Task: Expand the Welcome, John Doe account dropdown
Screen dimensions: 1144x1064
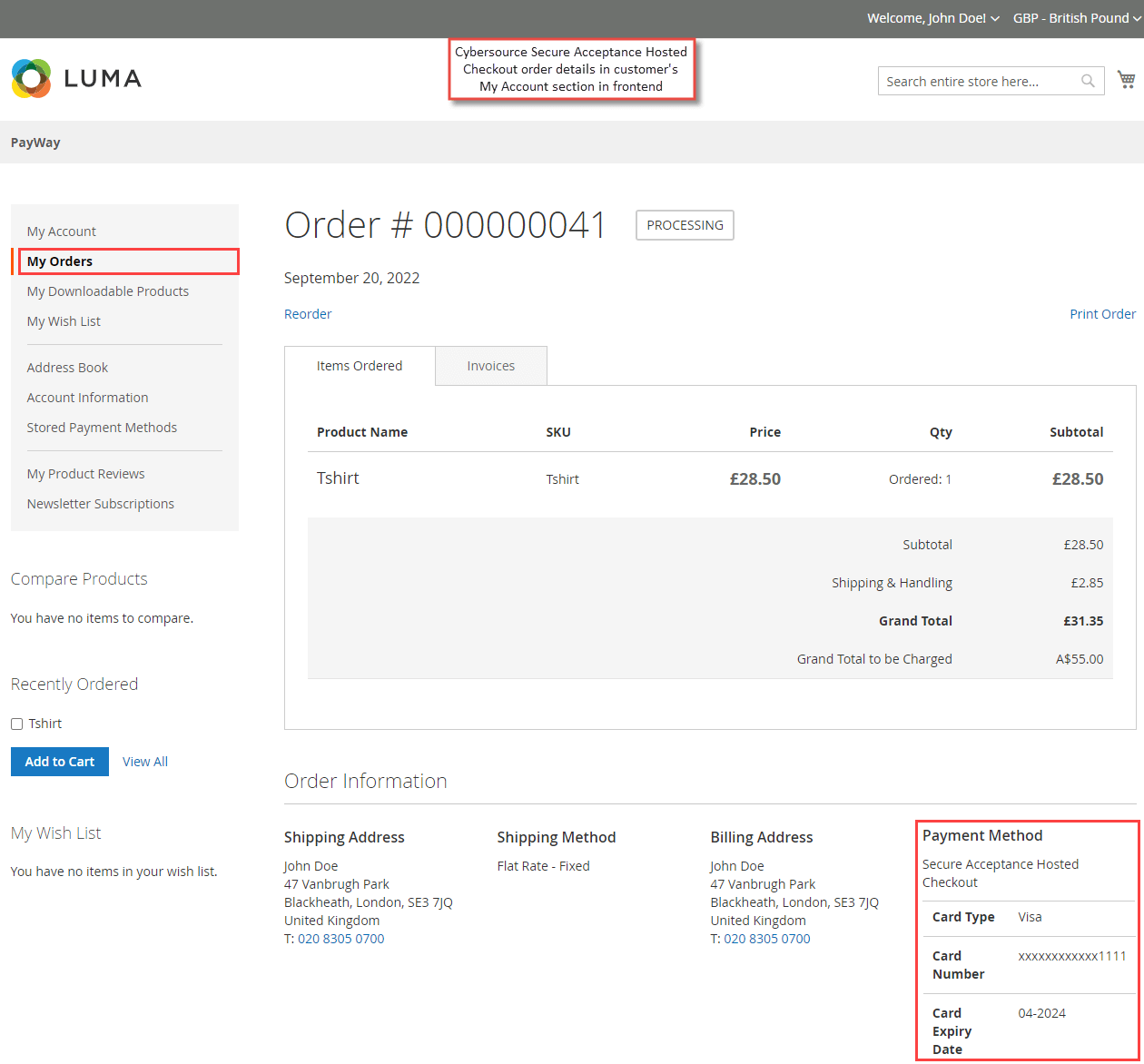Action: 932,18
